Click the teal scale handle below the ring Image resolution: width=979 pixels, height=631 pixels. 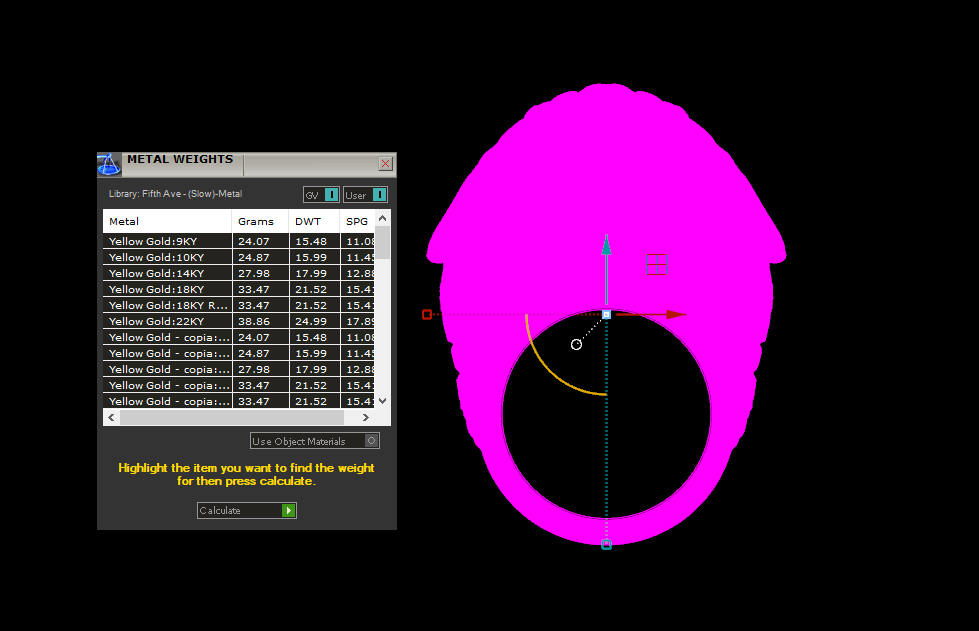[606, 544]
